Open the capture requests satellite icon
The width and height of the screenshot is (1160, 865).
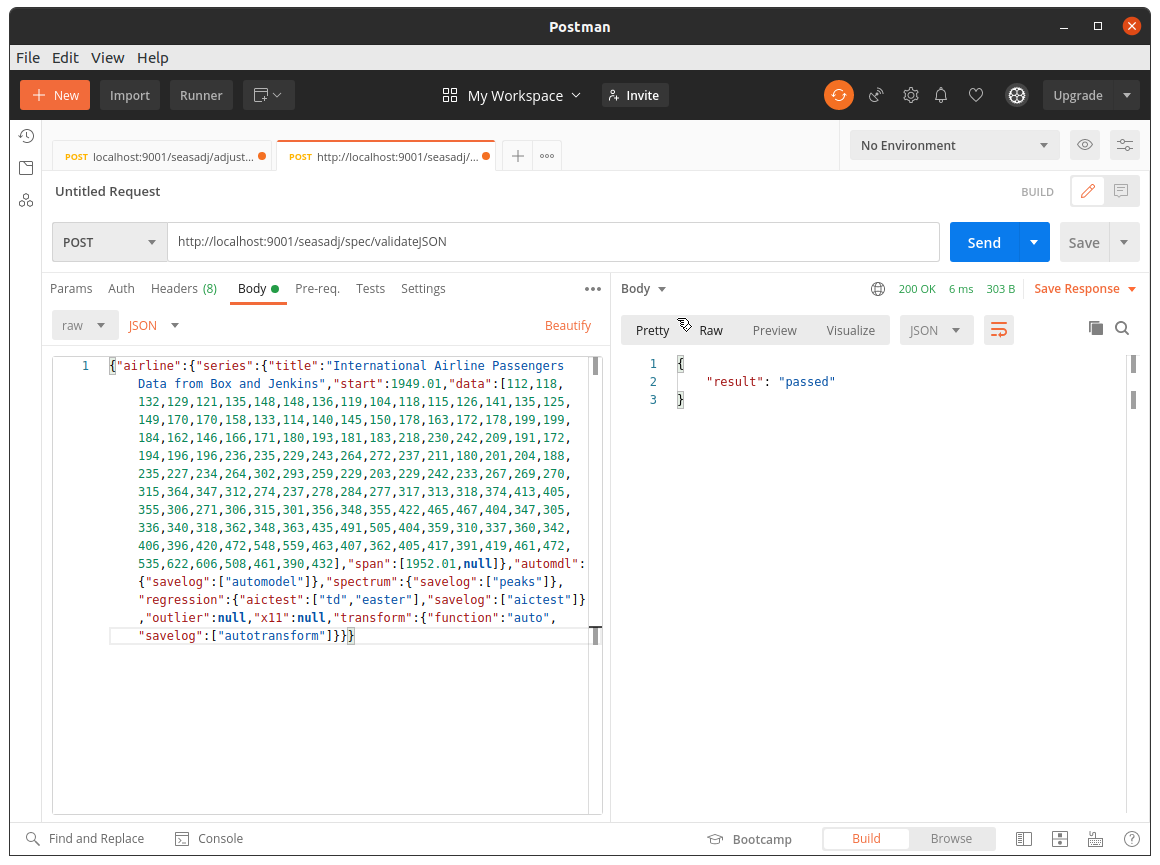coord(876,95)
